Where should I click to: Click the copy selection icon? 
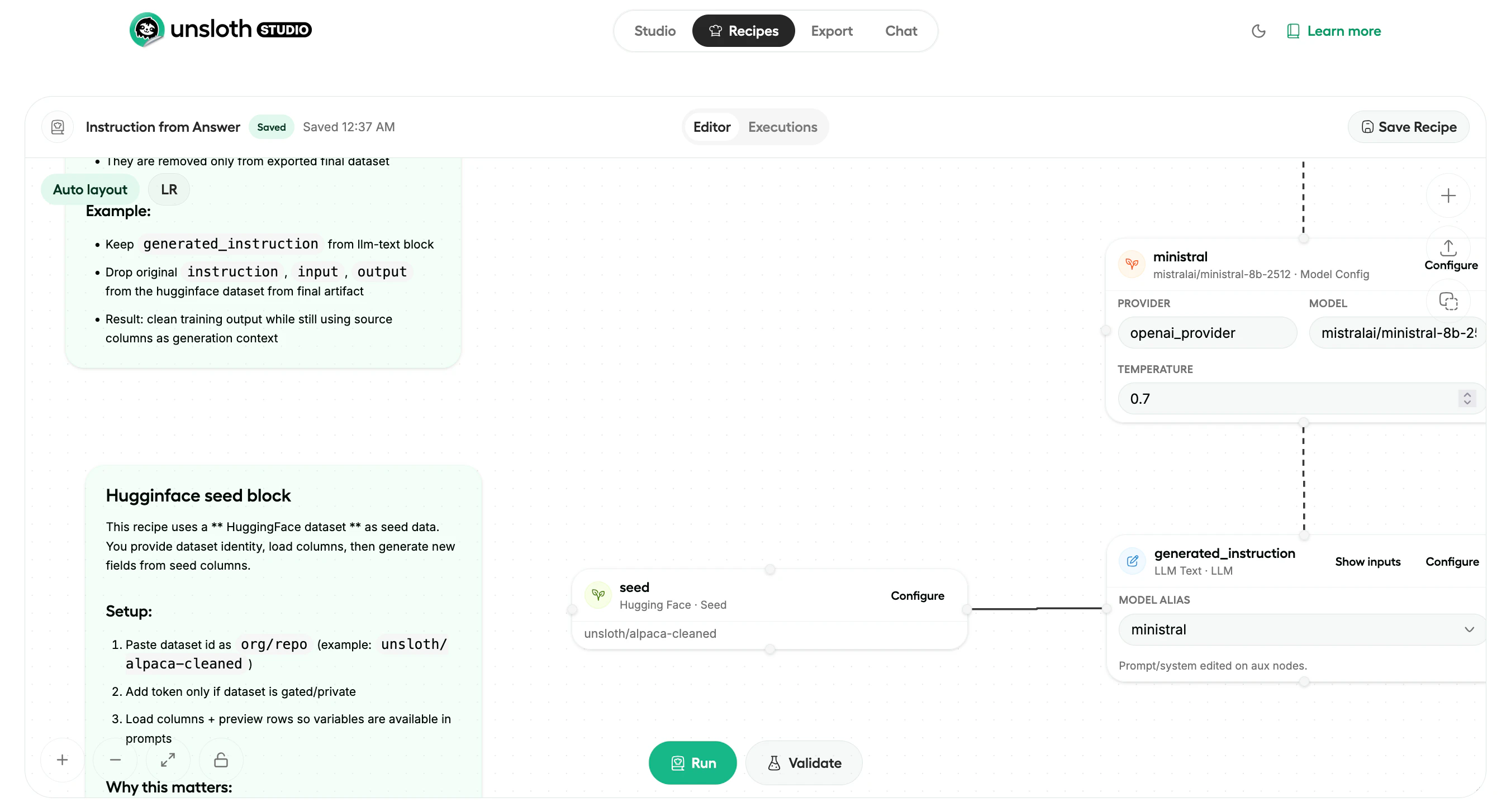(1448, 302)
